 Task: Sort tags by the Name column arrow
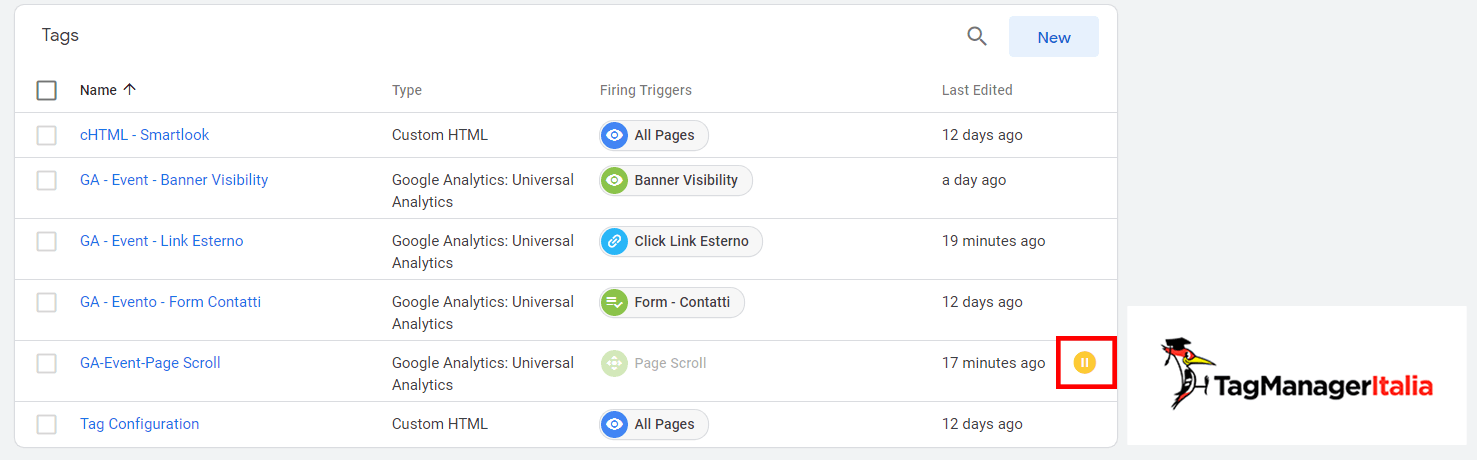[x=129, y=89]
